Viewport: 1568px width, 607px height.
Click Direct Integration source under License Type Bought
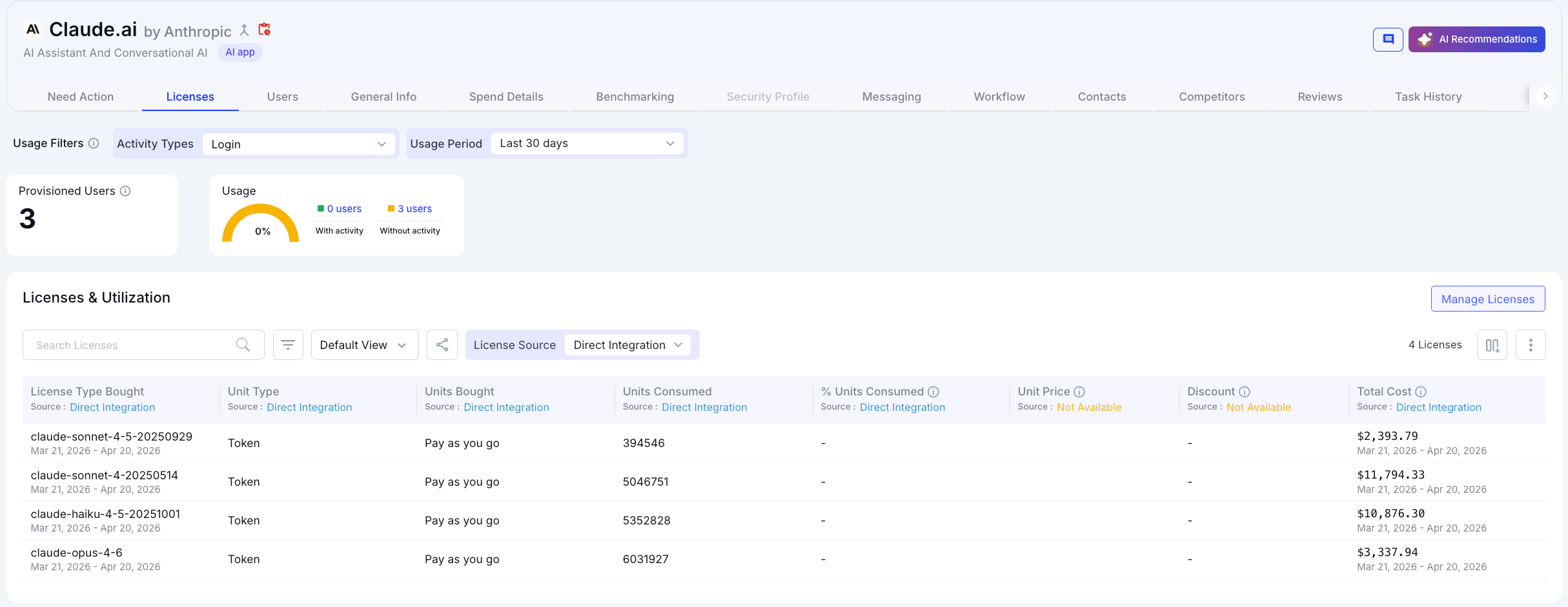tap(112, 407)
